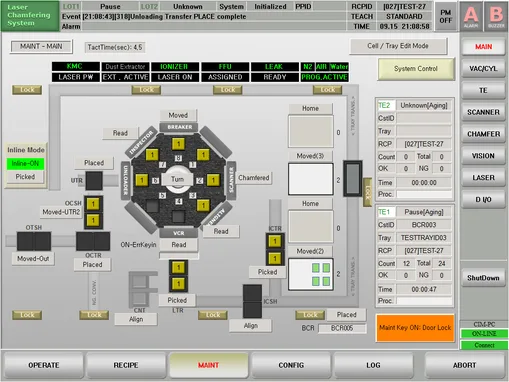
Task: Click turntable position number 2
Action: tap(199, 180)
